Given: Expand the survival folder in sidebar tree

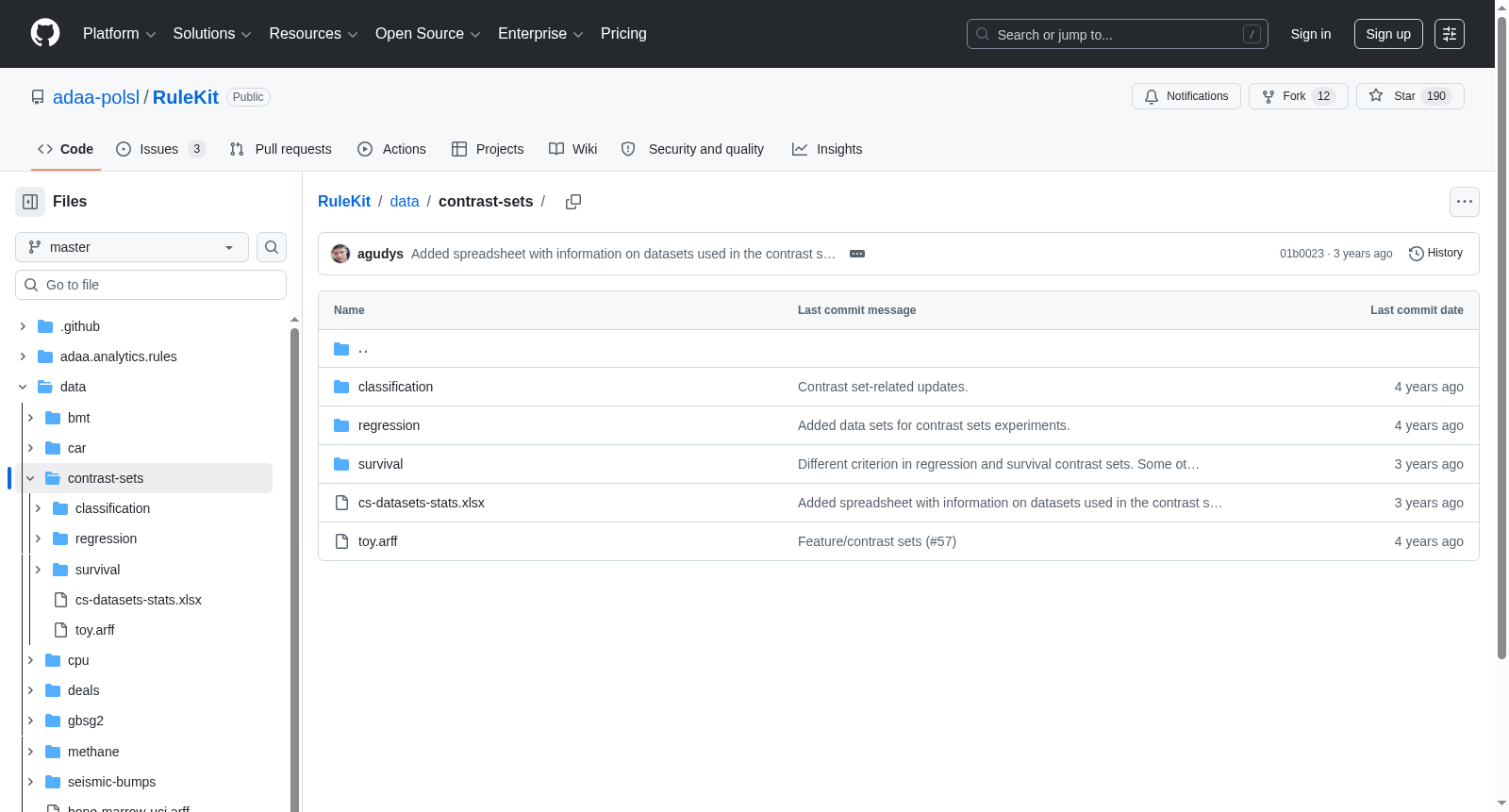Looking at the screenshot, I should pyautogui.click(x=38, y=570).
